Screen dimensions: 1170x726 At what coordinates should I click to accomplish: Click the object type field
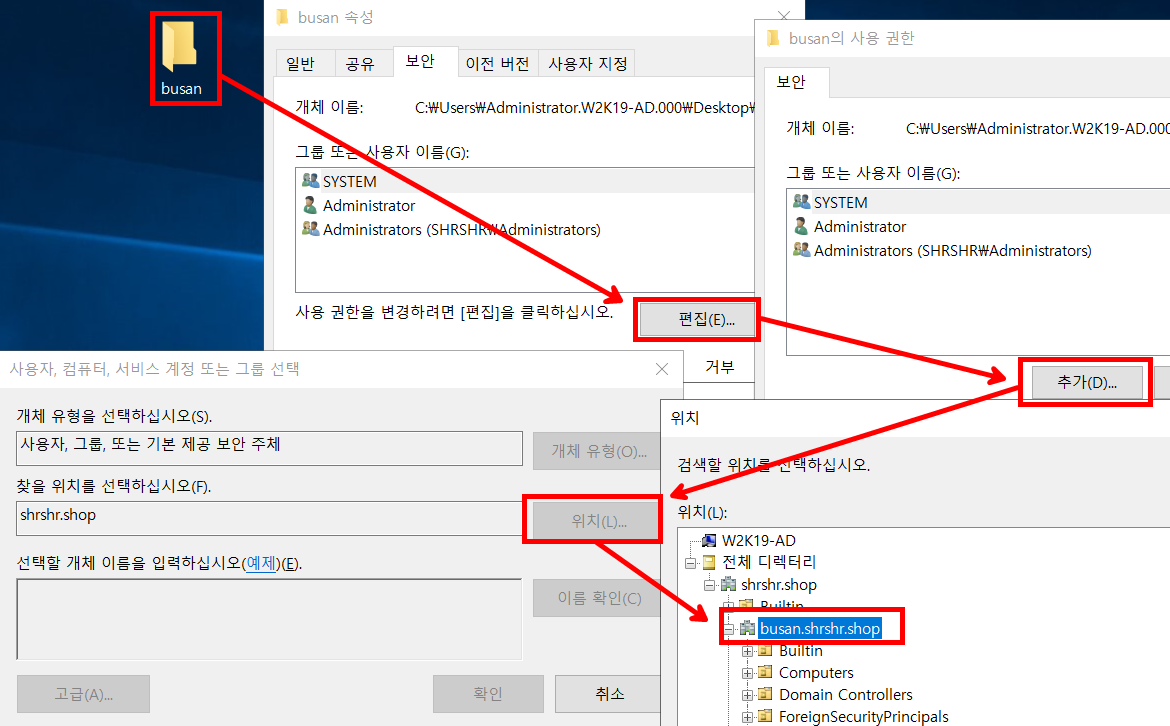(269, 448)
